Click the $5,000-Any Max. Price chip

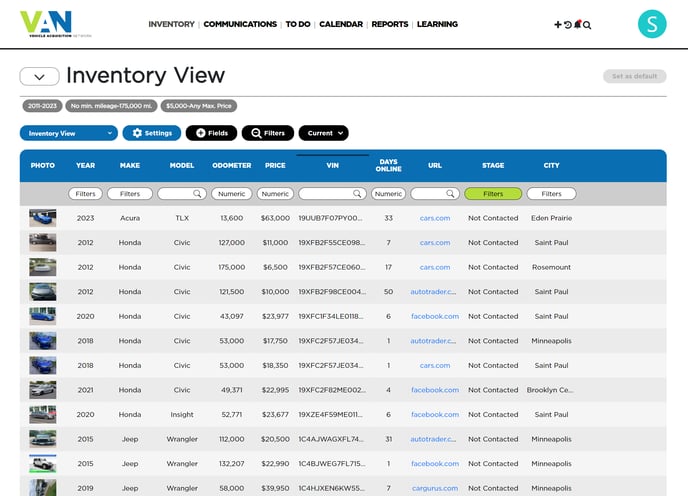(x=198, y=106)
